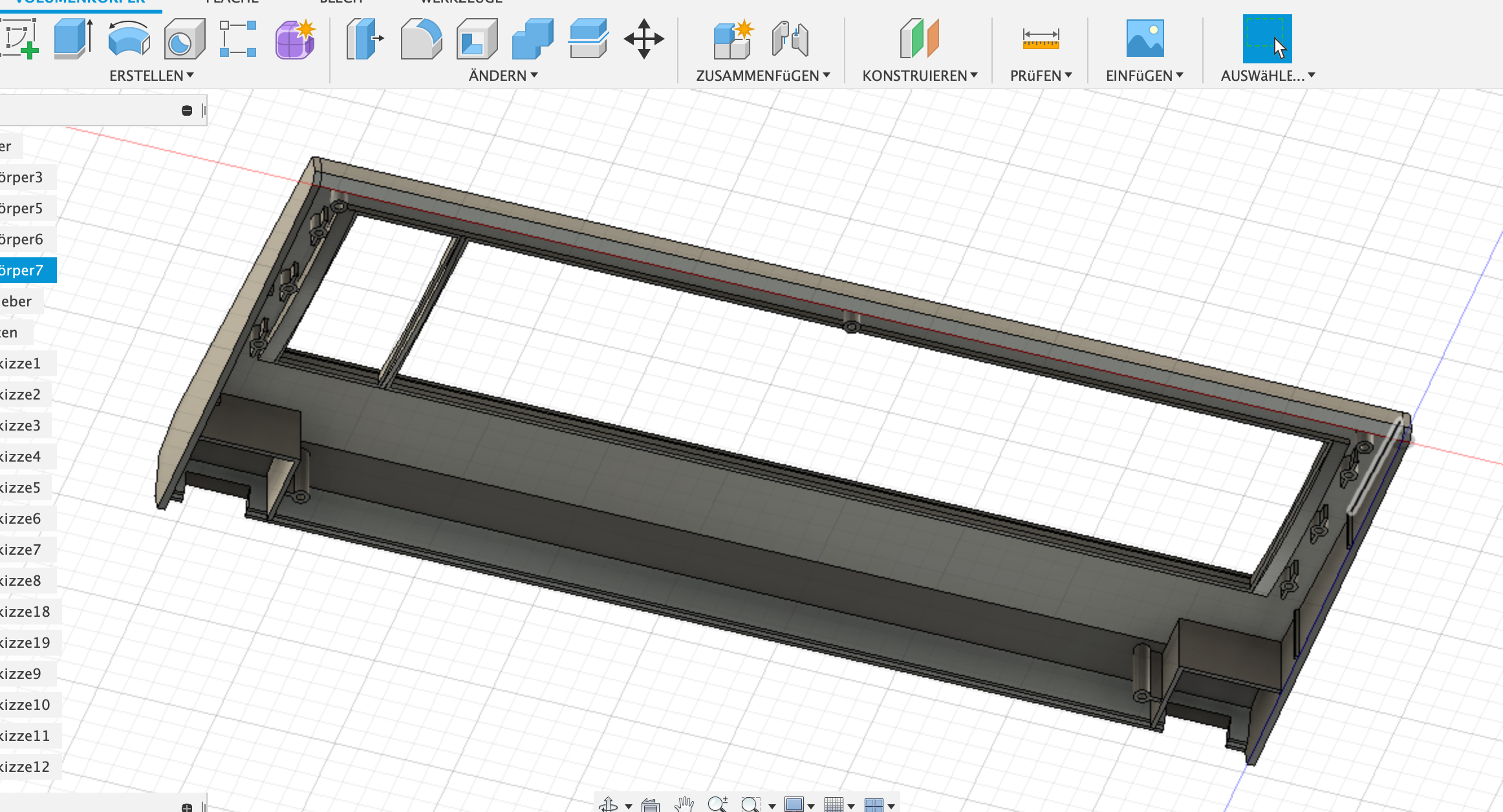Click the Press Pull tool icon

point(365,39)
